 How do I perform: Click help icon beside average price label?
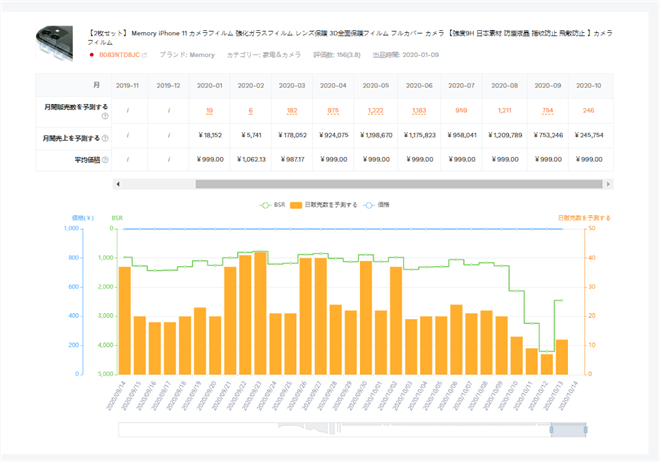(105, 158)
